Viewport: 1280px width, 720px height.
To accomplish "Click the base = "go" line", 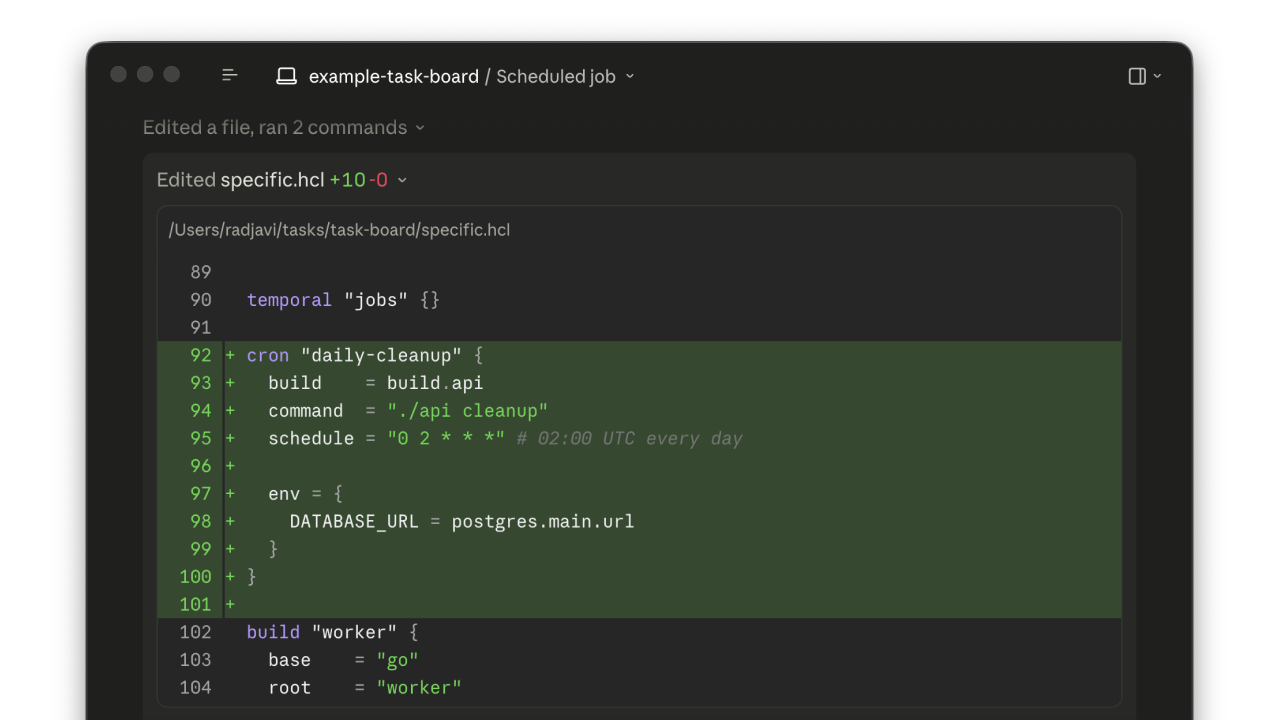I will 343,660.
